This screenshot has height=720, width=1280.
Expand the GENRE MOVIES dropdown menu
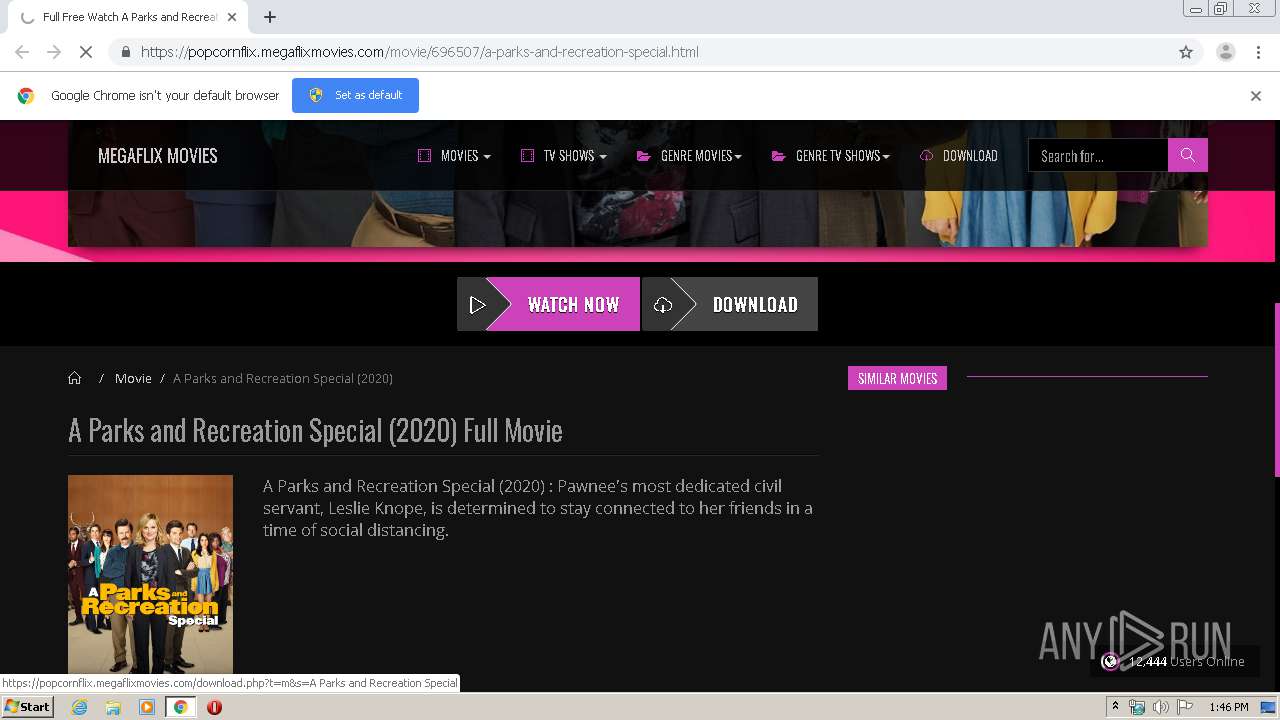689,155
